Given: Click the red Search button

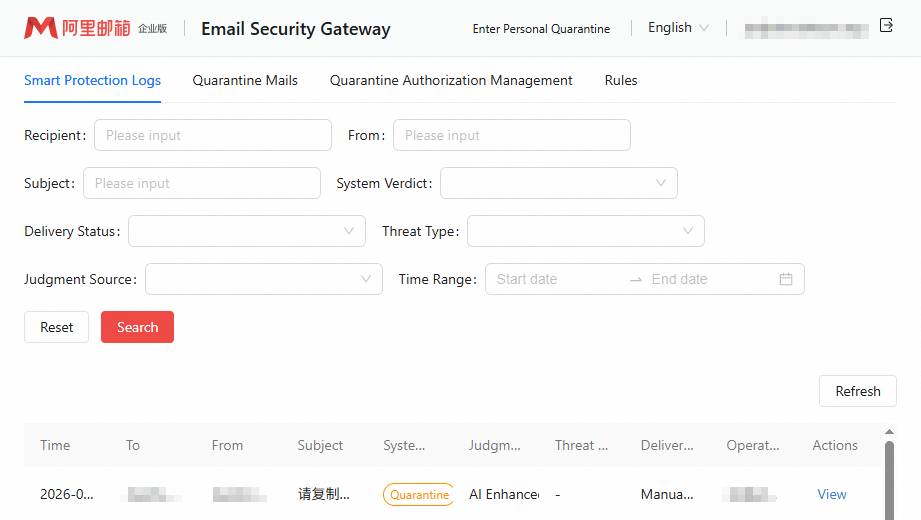Looking at the screenshot, I should click(x=137, y=327).
